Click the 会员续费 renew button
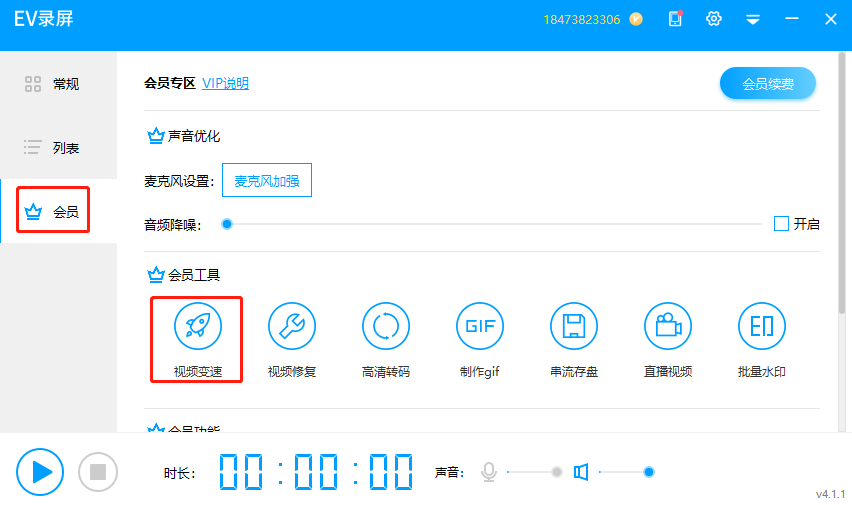 click(x=768, y=84)
